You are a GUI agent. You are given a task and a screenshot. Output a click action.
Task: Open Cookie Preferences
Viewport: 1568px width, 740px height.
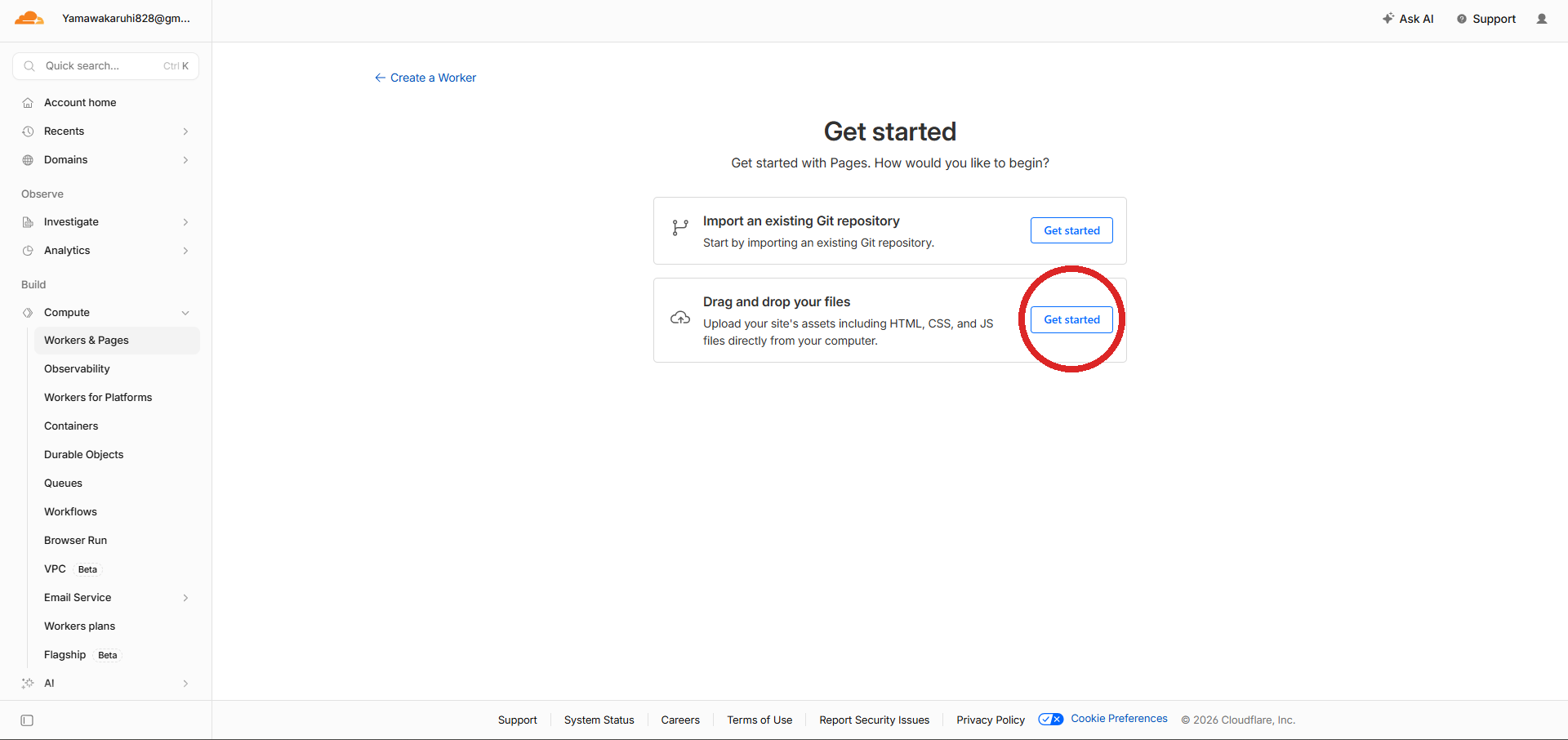pyautogui.click(x=1119, y=719)
